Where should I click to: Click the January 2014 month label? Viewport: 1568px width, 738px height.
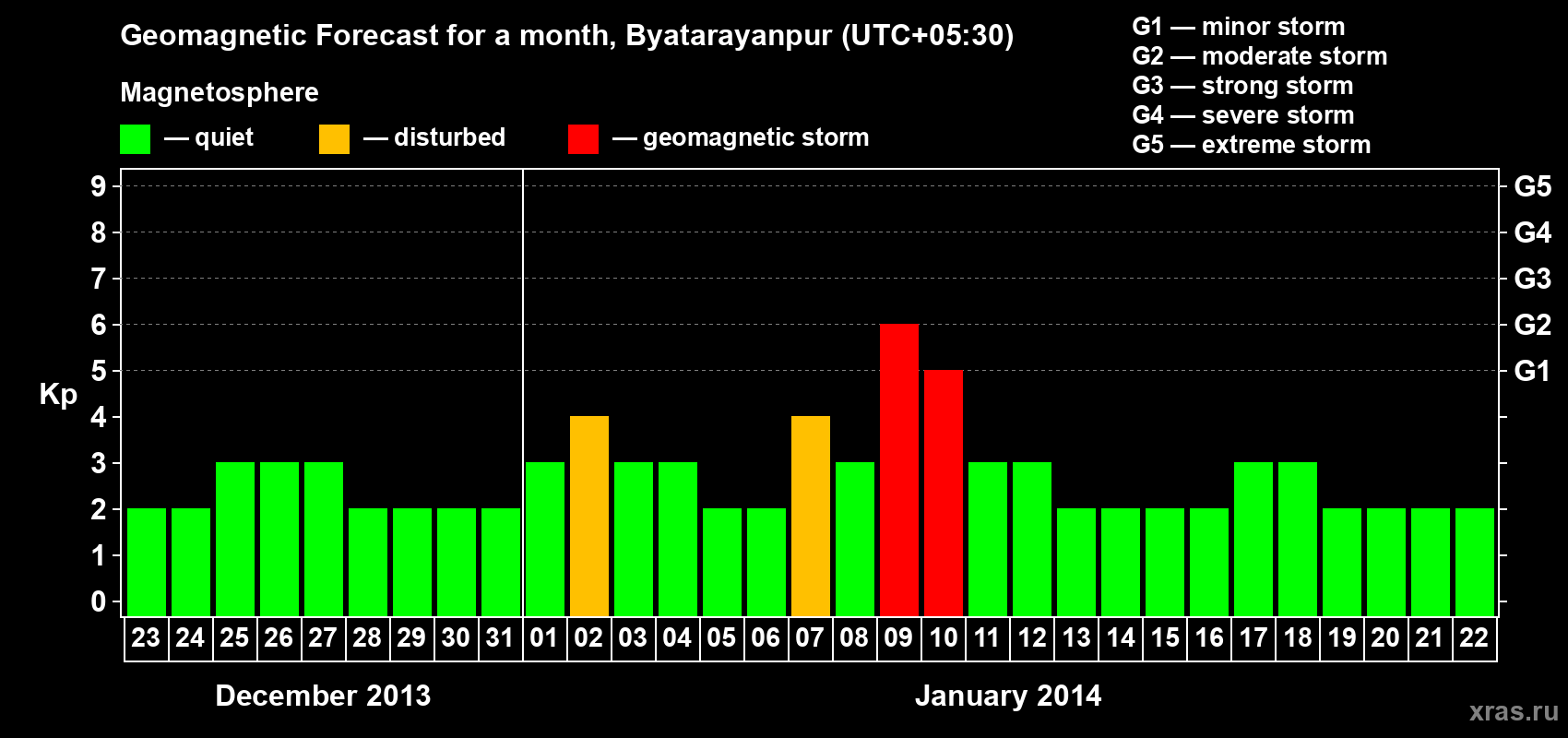pos(1008,696)
